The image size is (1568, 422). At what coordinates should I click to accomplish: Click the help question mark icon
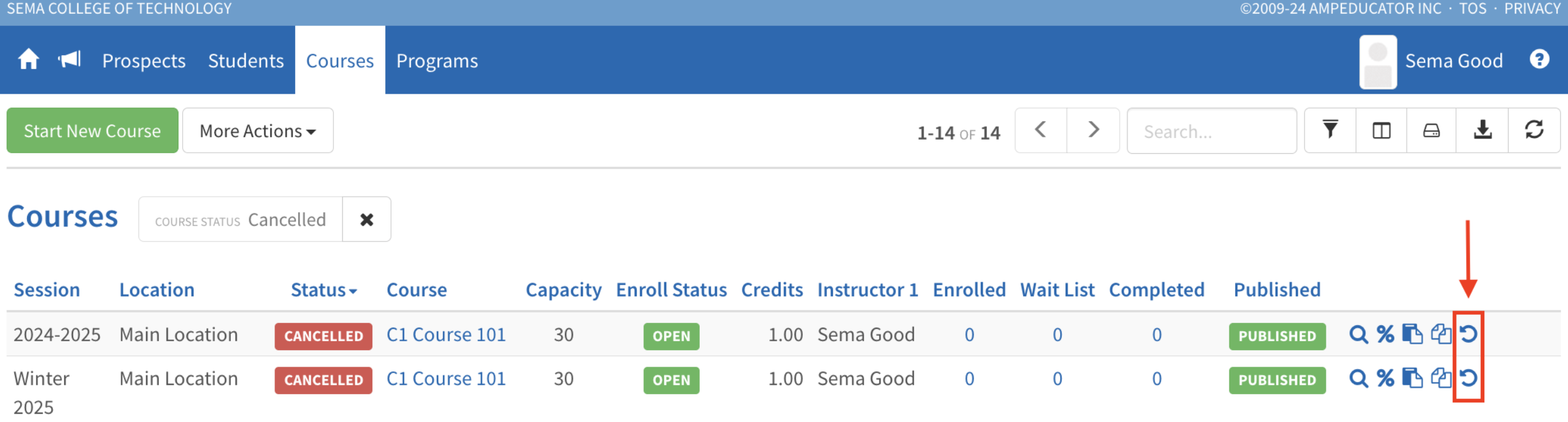(x=1539, y=60)
